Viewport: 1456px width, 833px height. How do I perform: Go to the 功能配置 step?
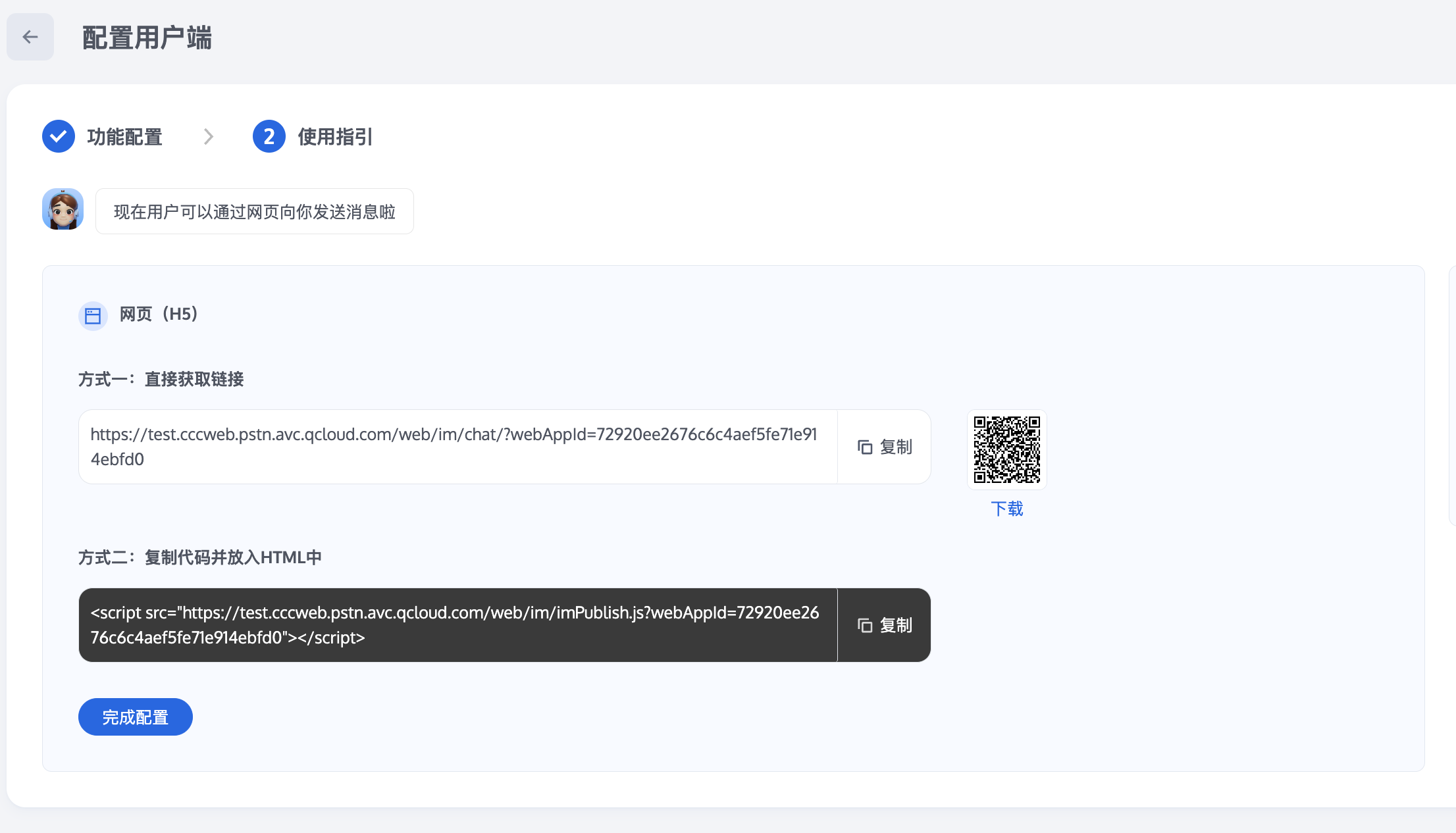coord(124,137)
